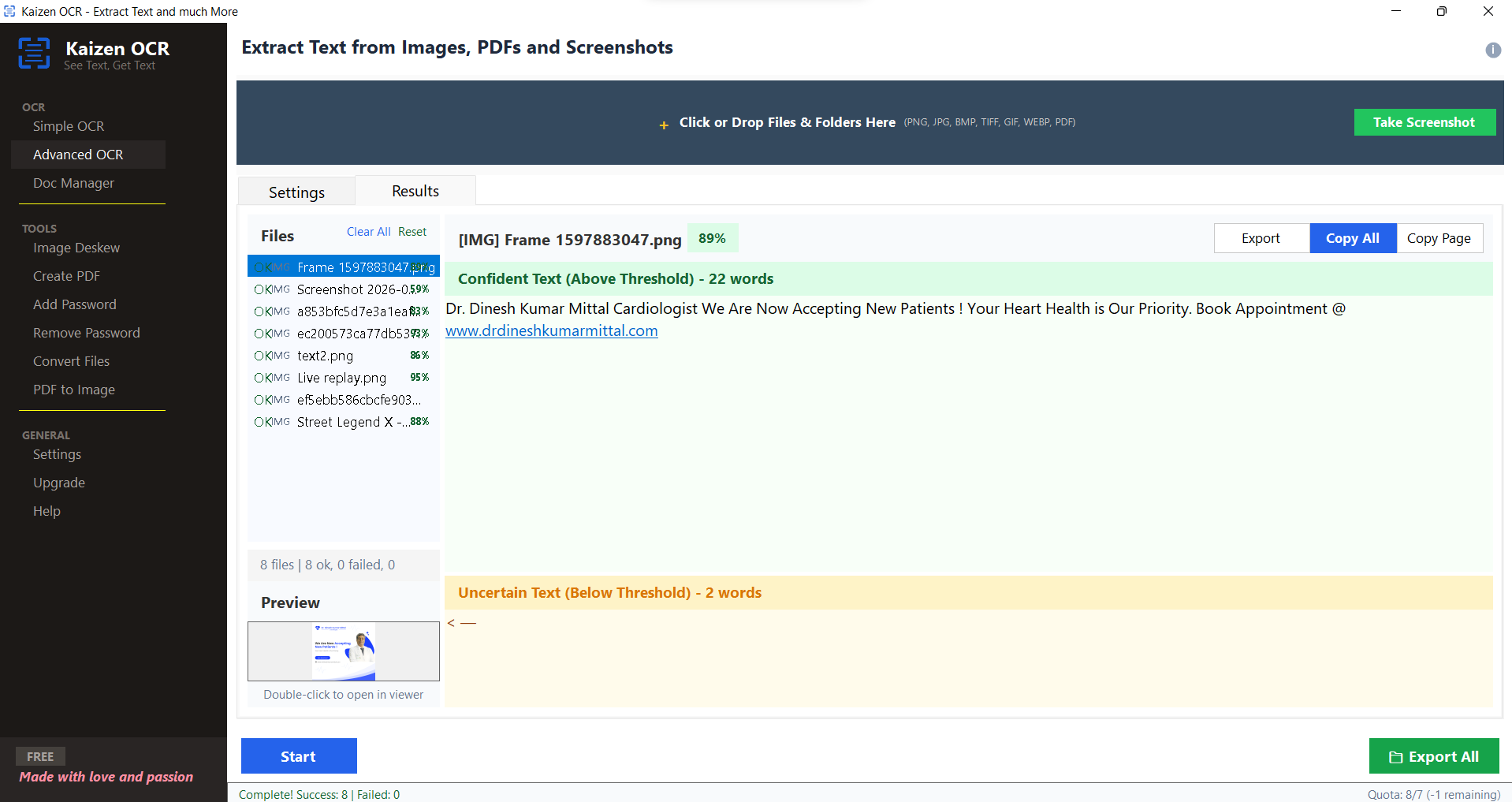The image size is (1512, 802).
Task: Open the Add Password tool
Action: pos(74,304)
